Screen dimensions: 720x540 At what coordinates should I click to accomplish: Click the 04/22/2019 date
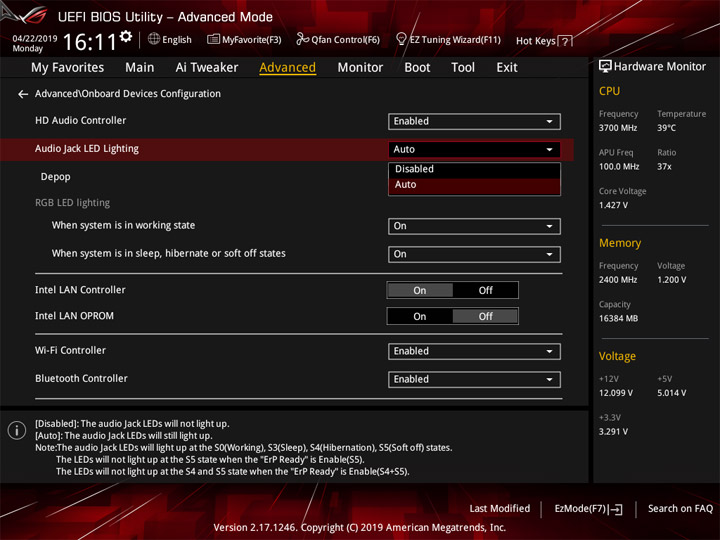(x=34, y=39)
